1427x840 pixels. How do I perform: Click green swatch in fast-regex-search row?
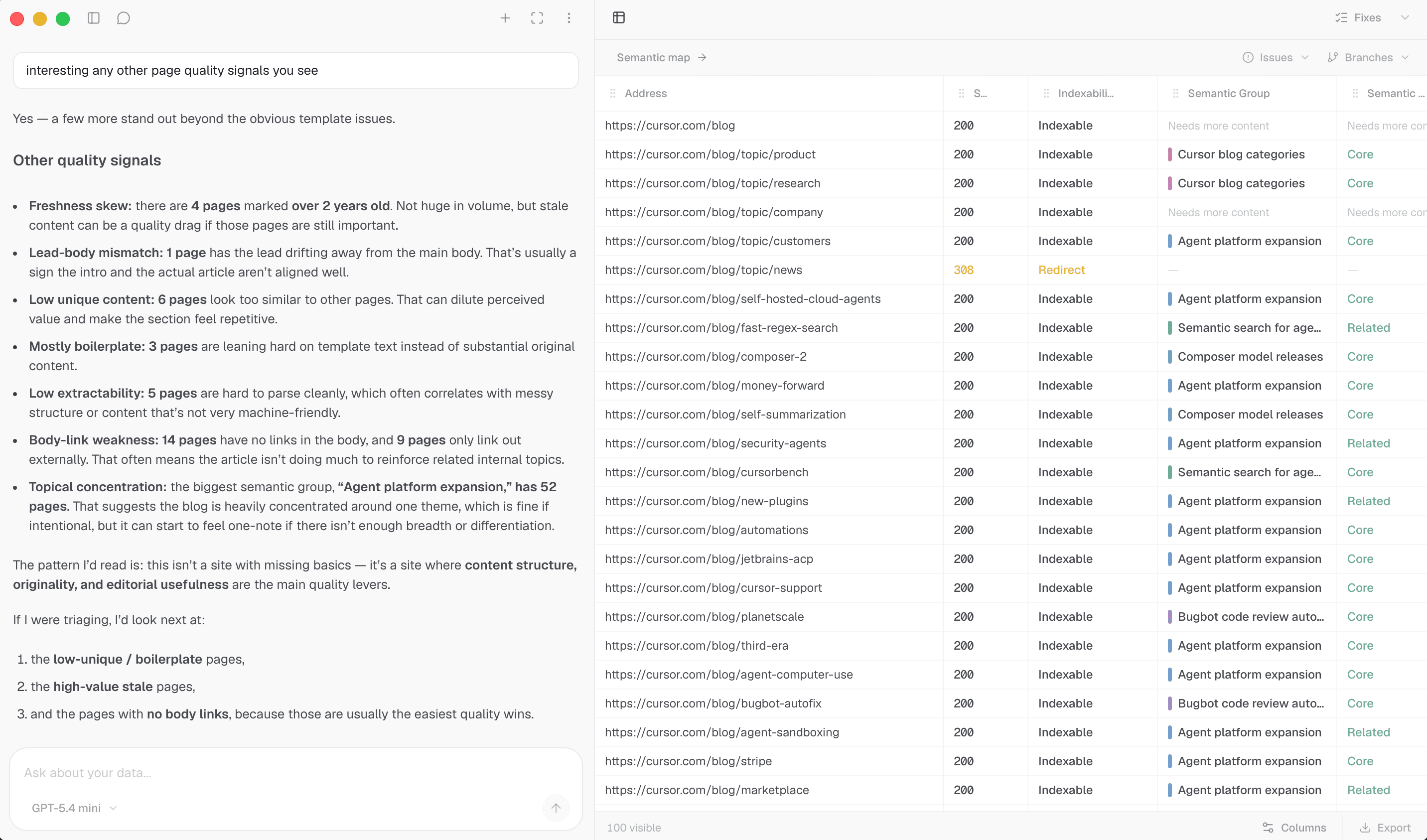pos(1169,328)
